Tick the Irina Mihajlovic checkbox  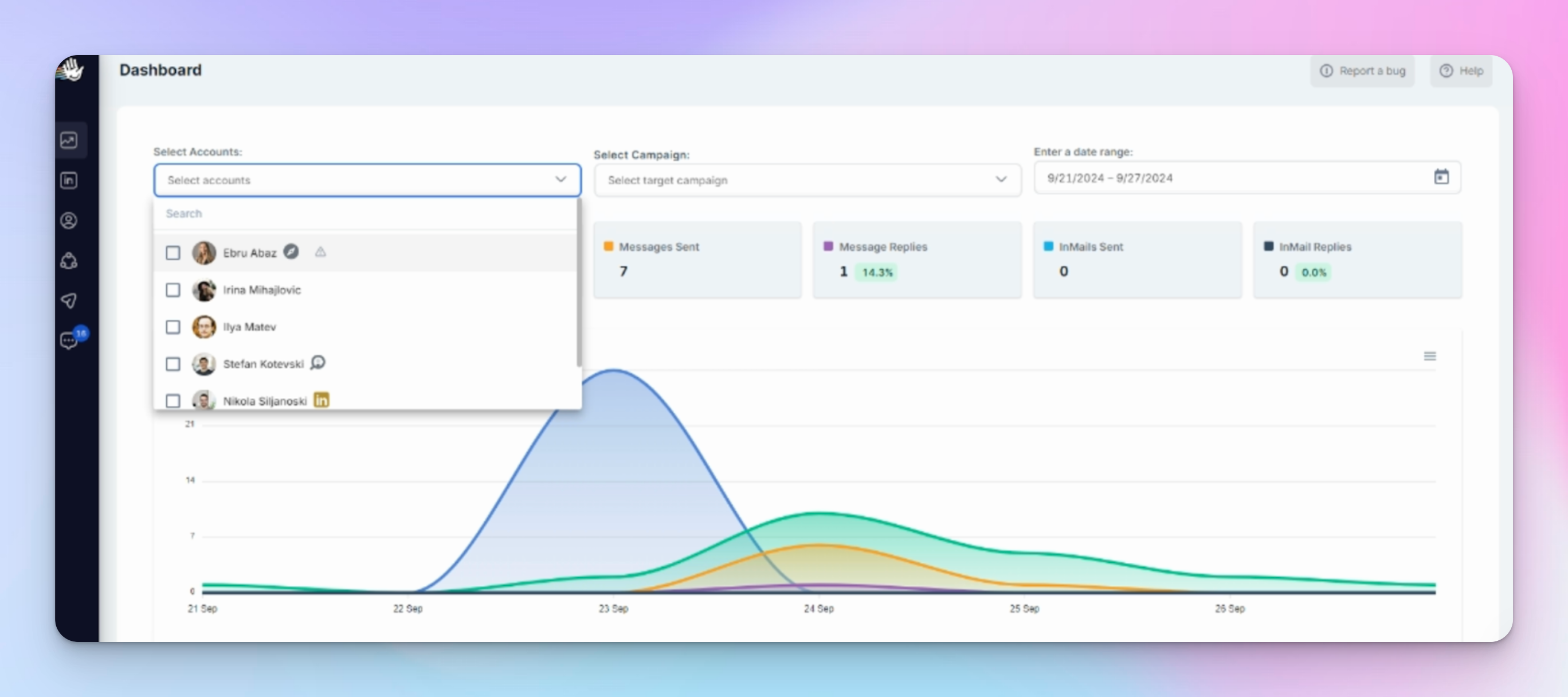click(173, 290)
